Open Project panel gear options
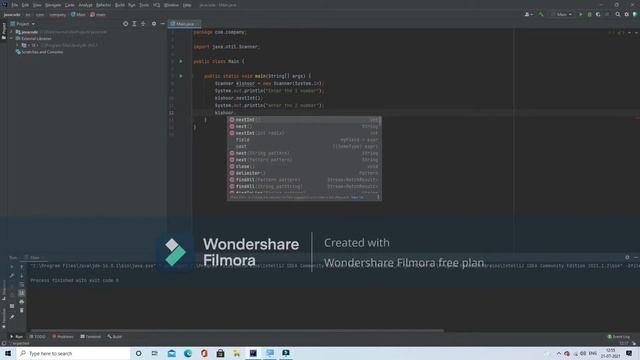The height and width of the screenshot is (360, 640). pyautogui.click(x=154, y=24)
